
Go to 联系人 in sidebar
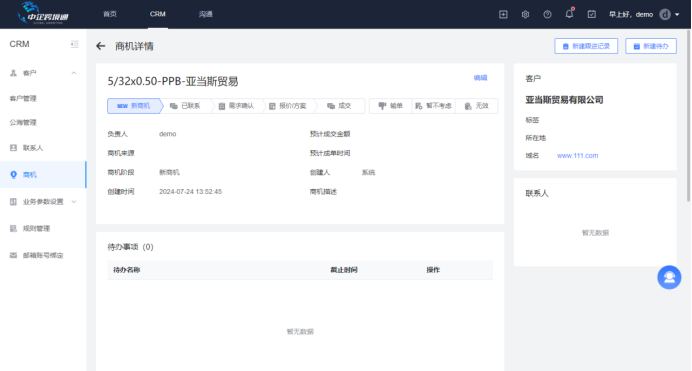pyautogui.click(x=33, y=148)
